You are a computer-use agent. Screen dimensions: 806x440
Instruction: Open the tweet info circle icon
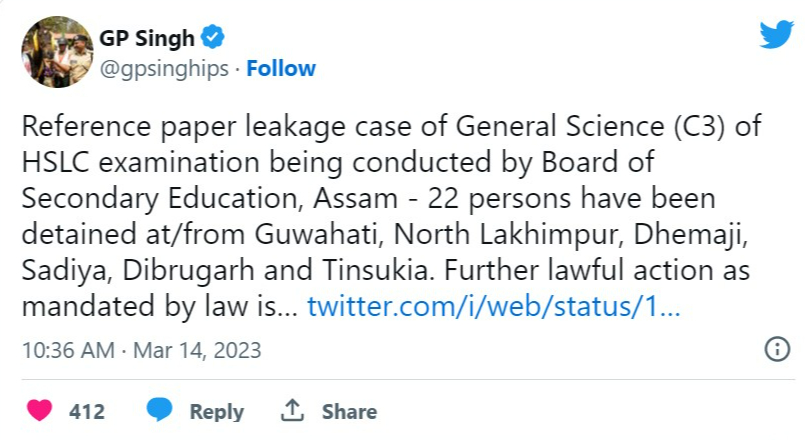(x=776, y=349)
